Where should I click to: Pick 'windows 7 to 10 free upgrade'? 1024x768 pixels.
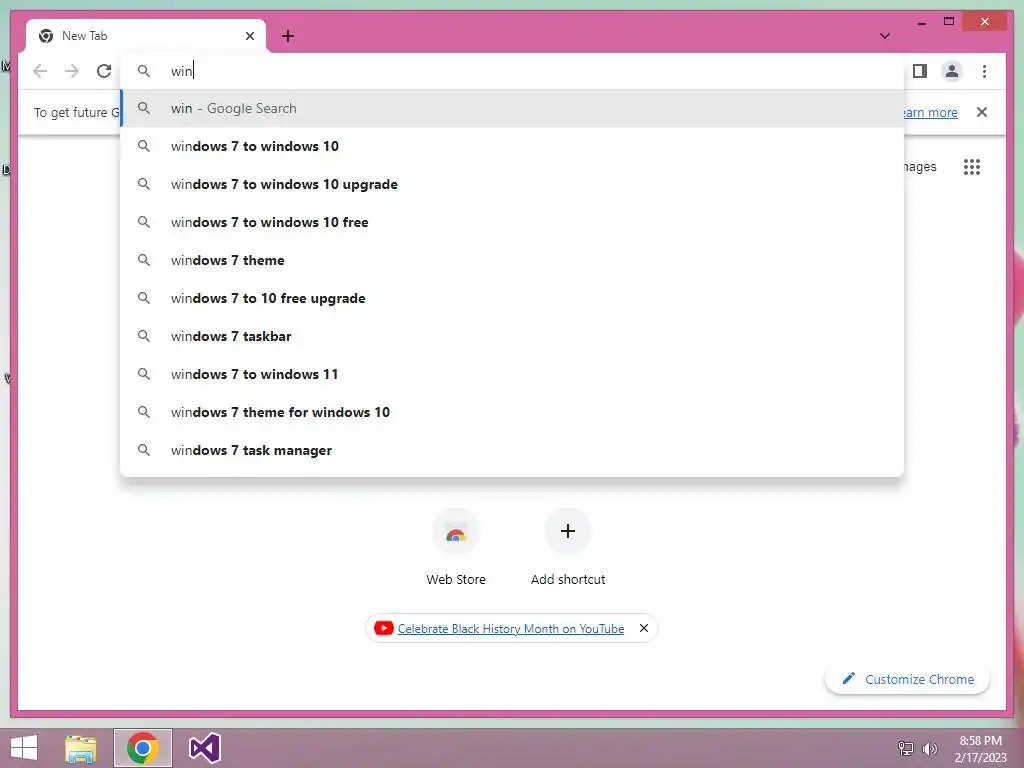point(513,298)
